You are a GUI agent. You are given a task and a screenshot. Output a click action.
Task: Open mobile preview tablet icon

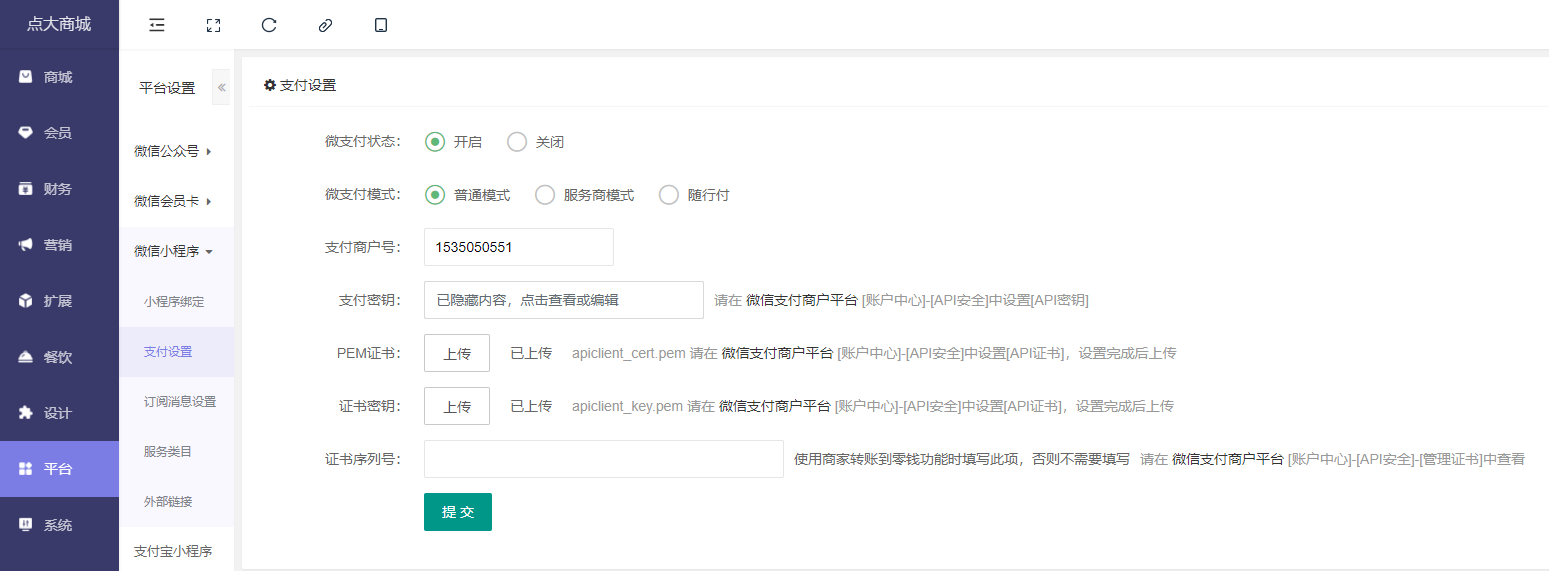pyautogui.click(x=381, y=25)
